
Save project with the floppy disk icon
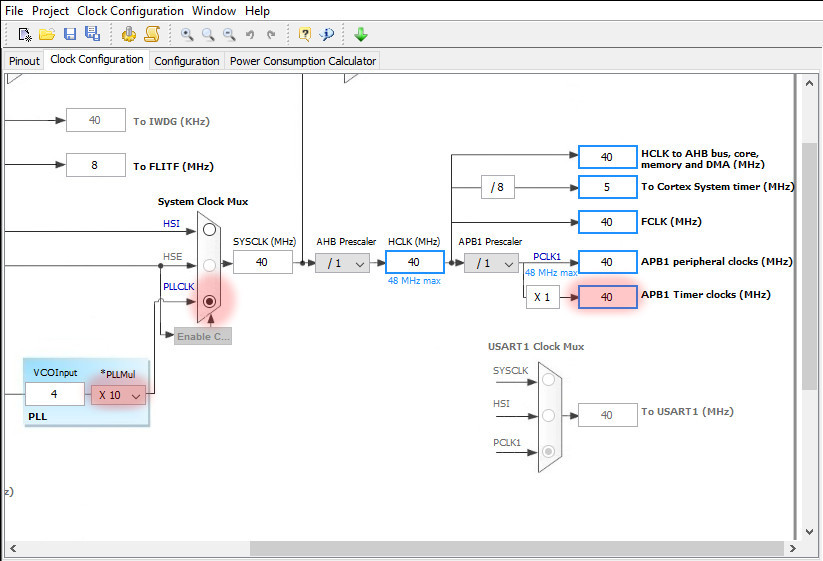pos(70,34)
